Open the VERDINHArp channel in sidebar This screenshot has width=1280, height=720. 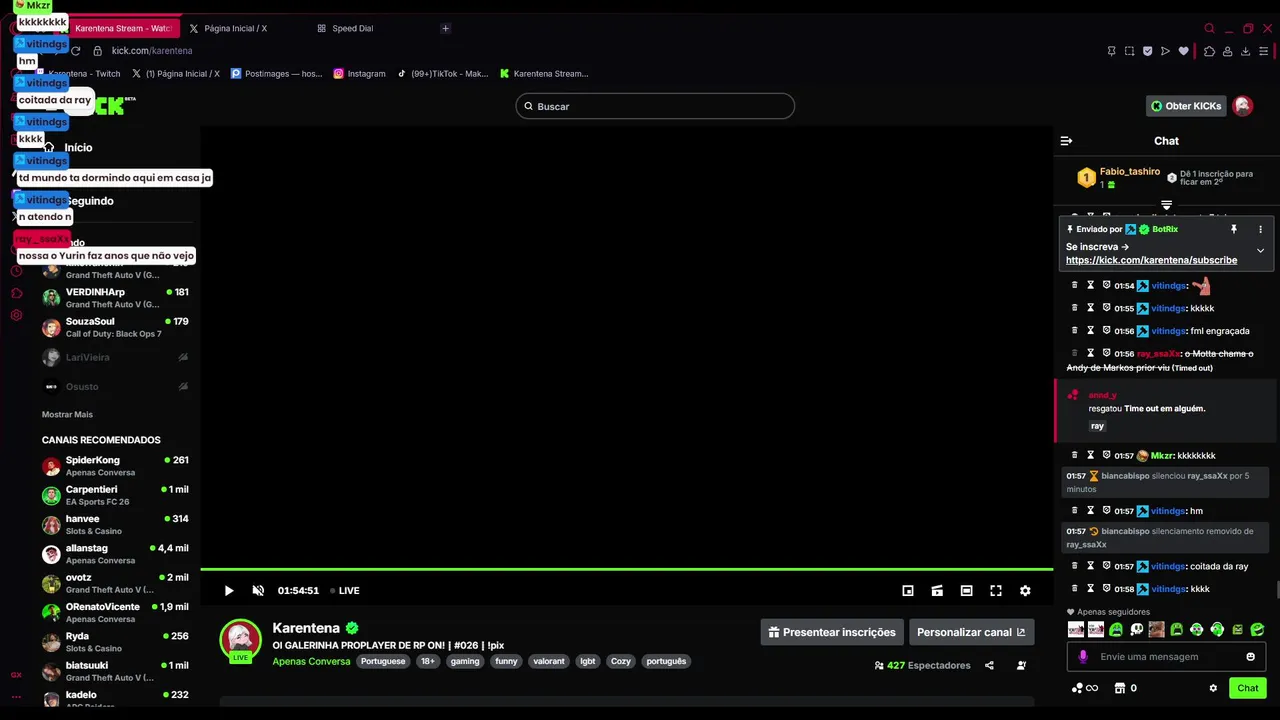tap(115, 298)
